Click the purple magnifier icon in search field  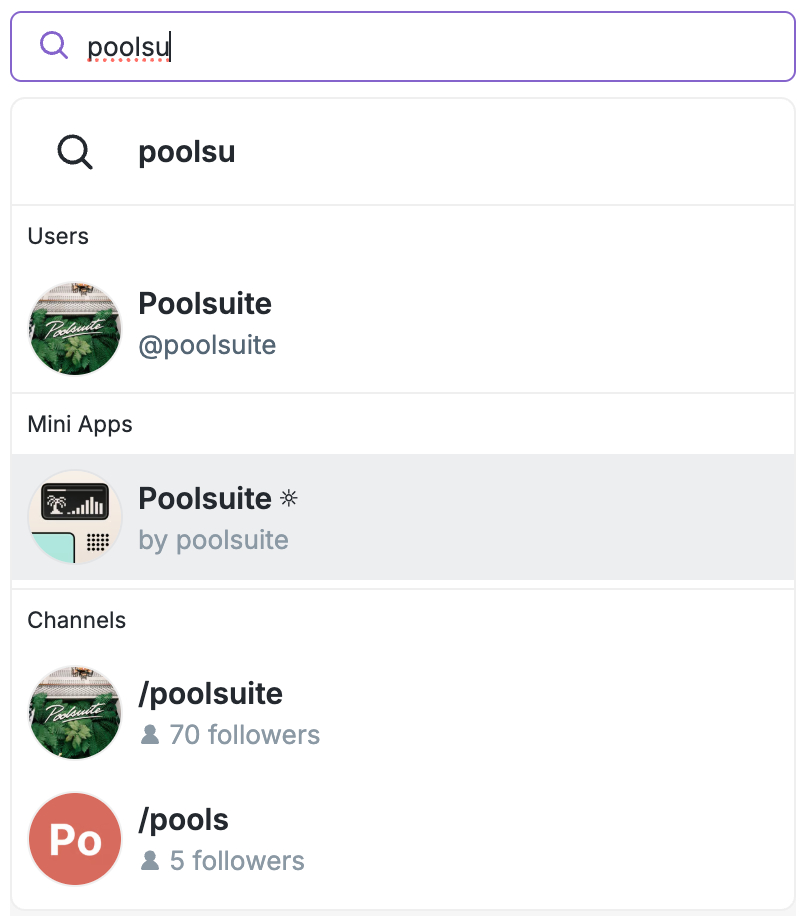(x=53, y=45)
